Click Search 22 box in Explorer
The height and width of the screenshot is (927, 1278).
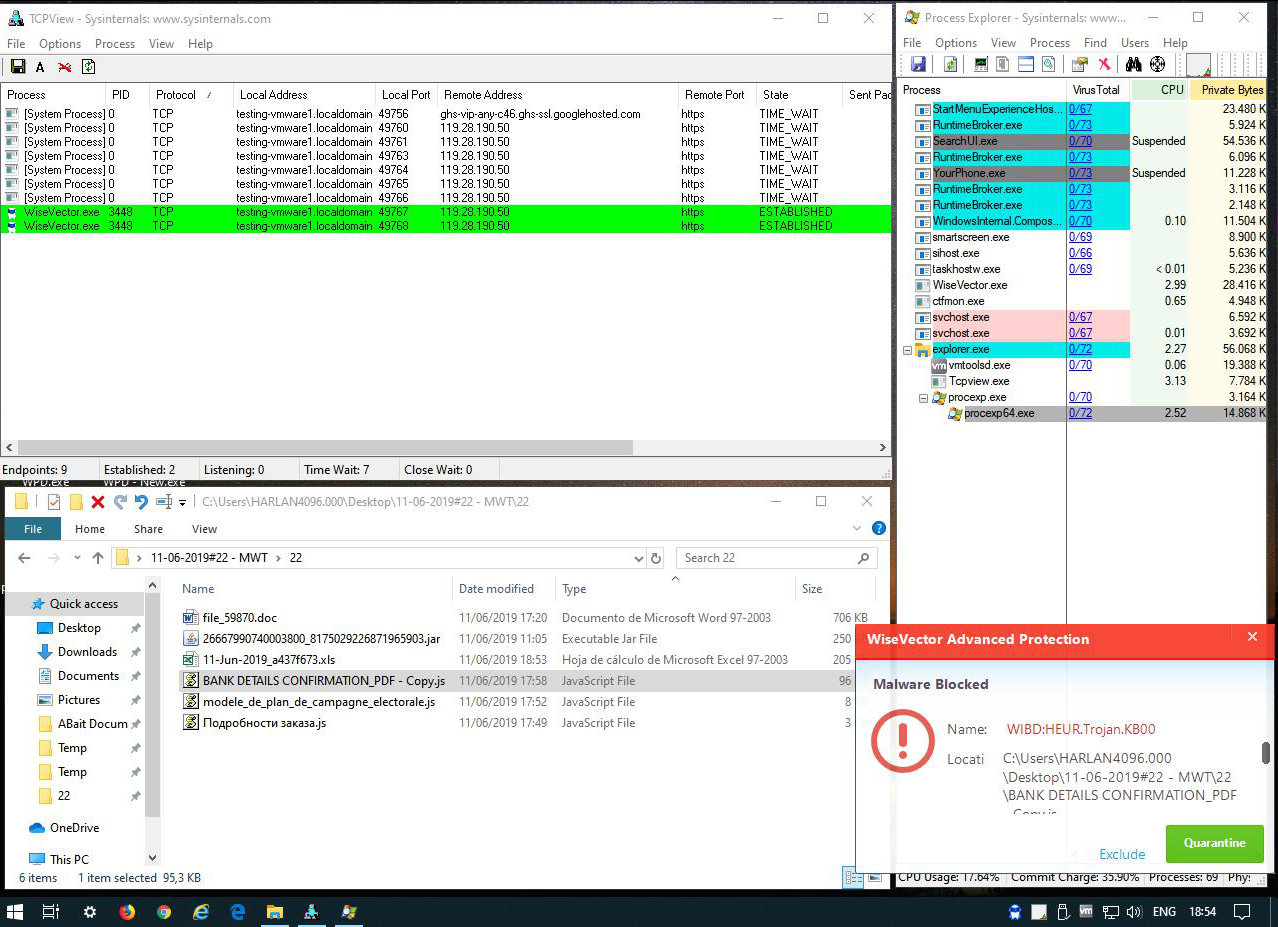tap(777, 558)
